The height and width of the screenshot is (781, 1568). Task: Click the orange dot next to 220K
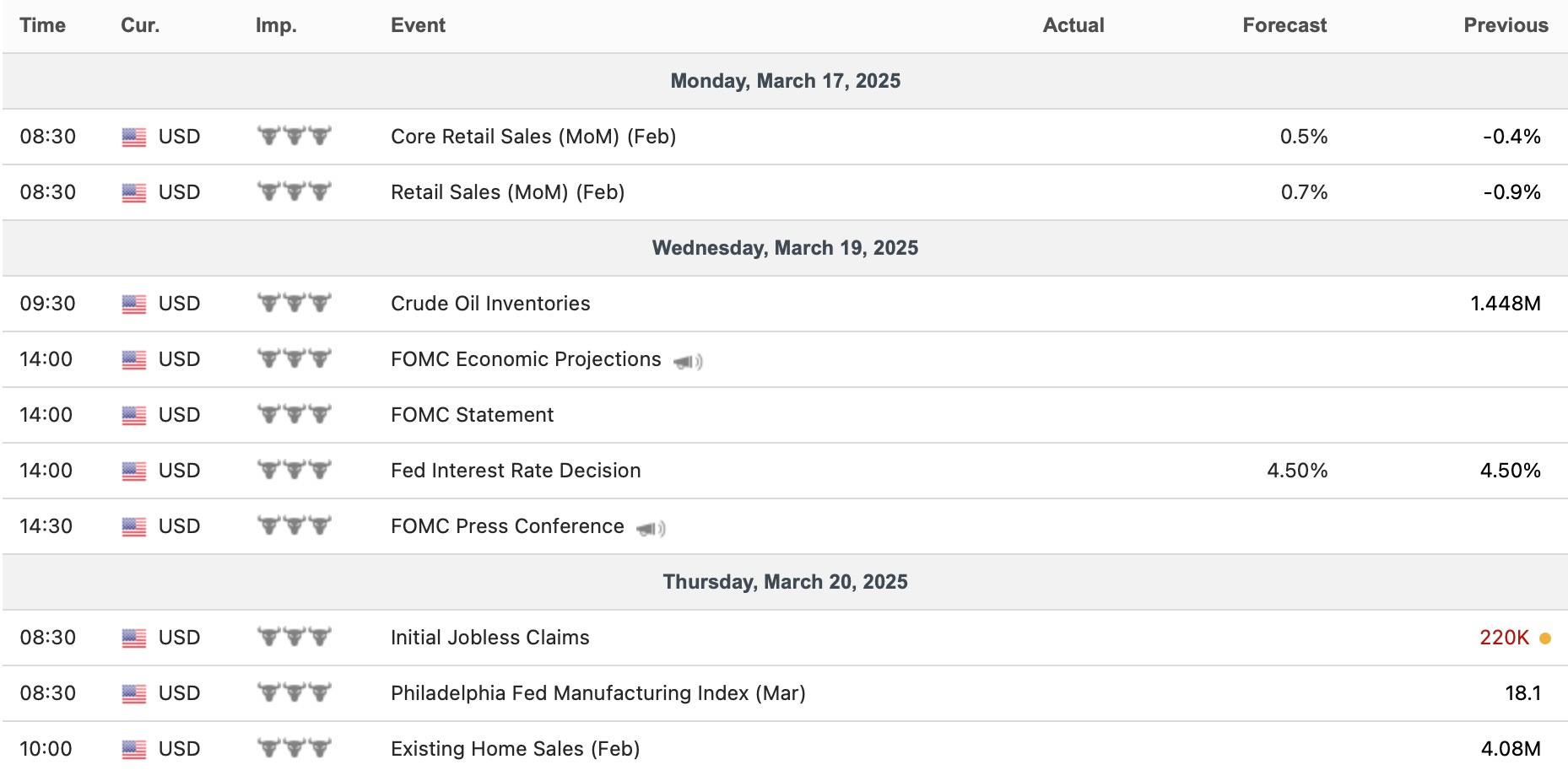pos(1544,638)
